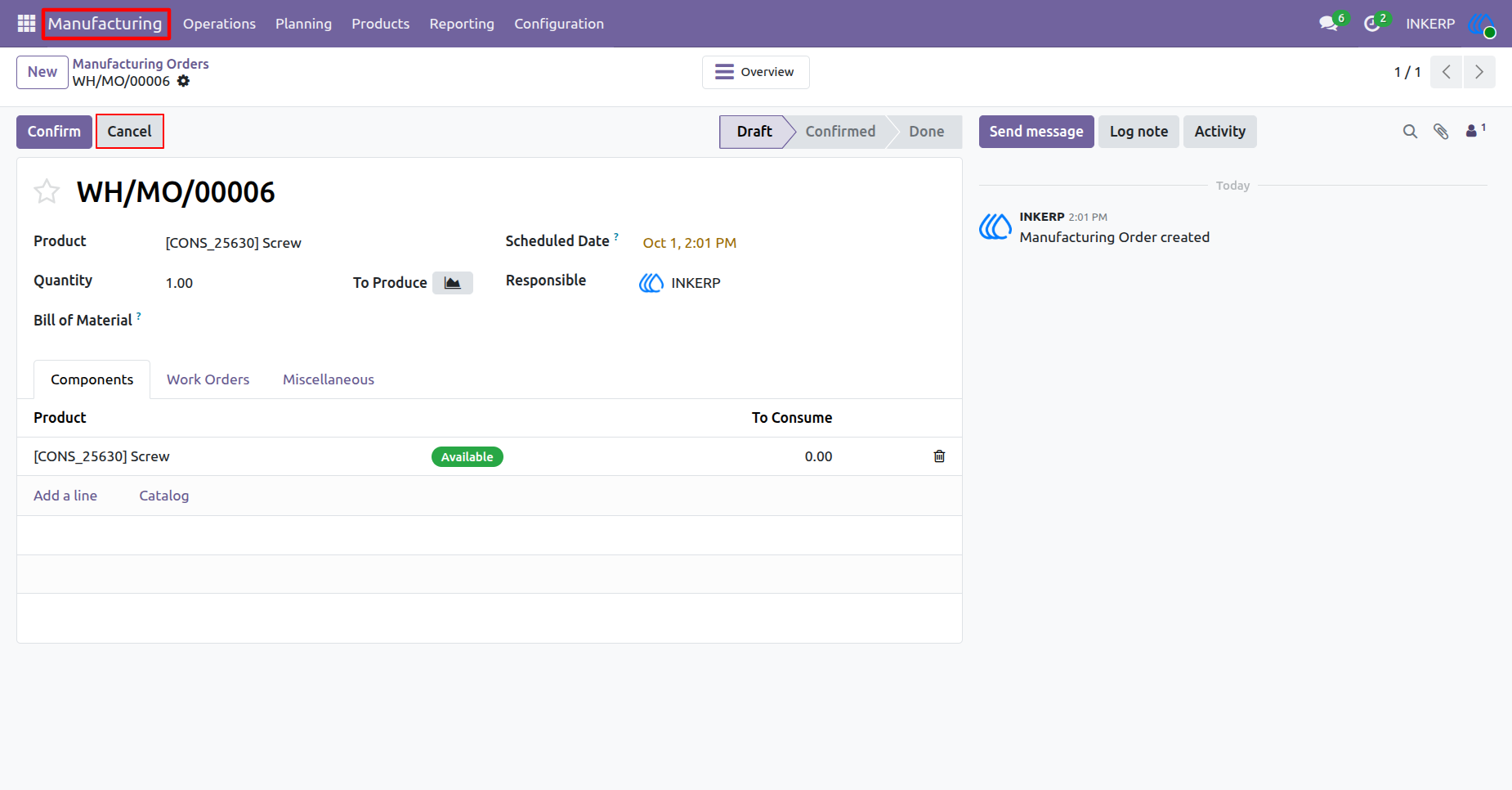This screenshot has width=1512, height=790.
Task: Open the gear actions menu beside WH/MO/00006
Action: 184,81
